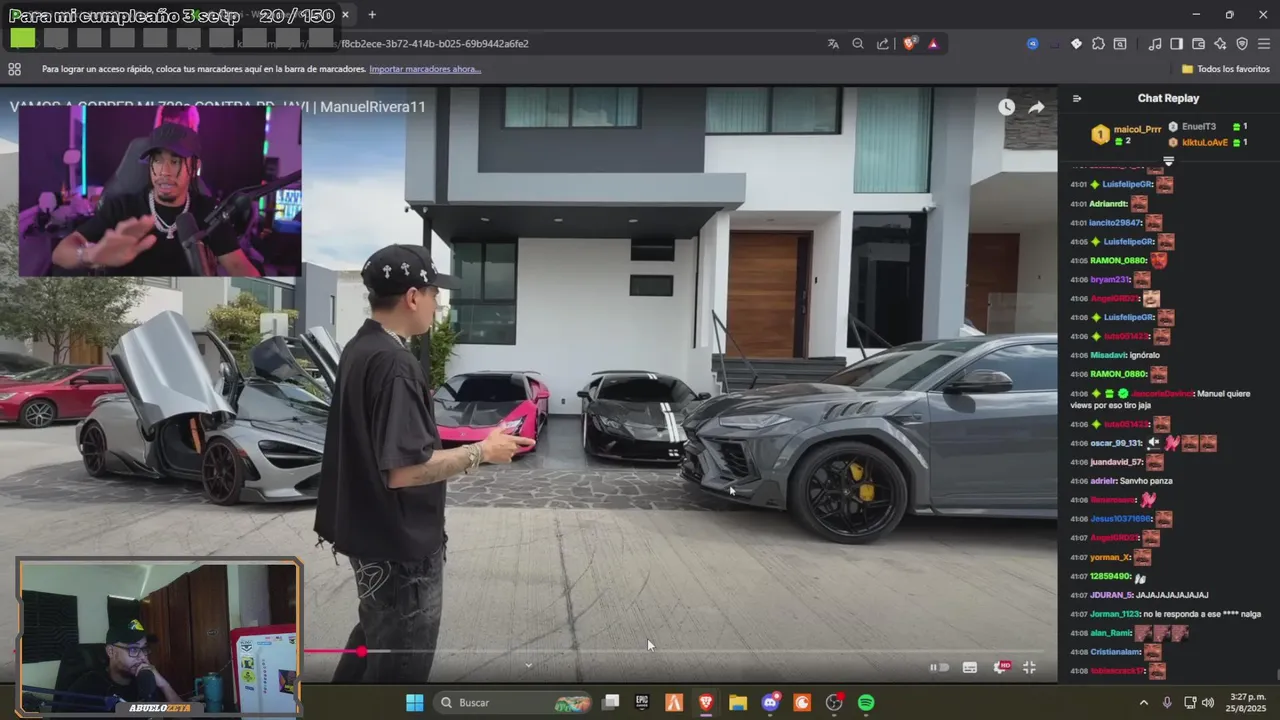The width and height of the screenshot is (1280, 720).
Task: Launch Epic Games from the taskbar
Action: coord(642,703)
